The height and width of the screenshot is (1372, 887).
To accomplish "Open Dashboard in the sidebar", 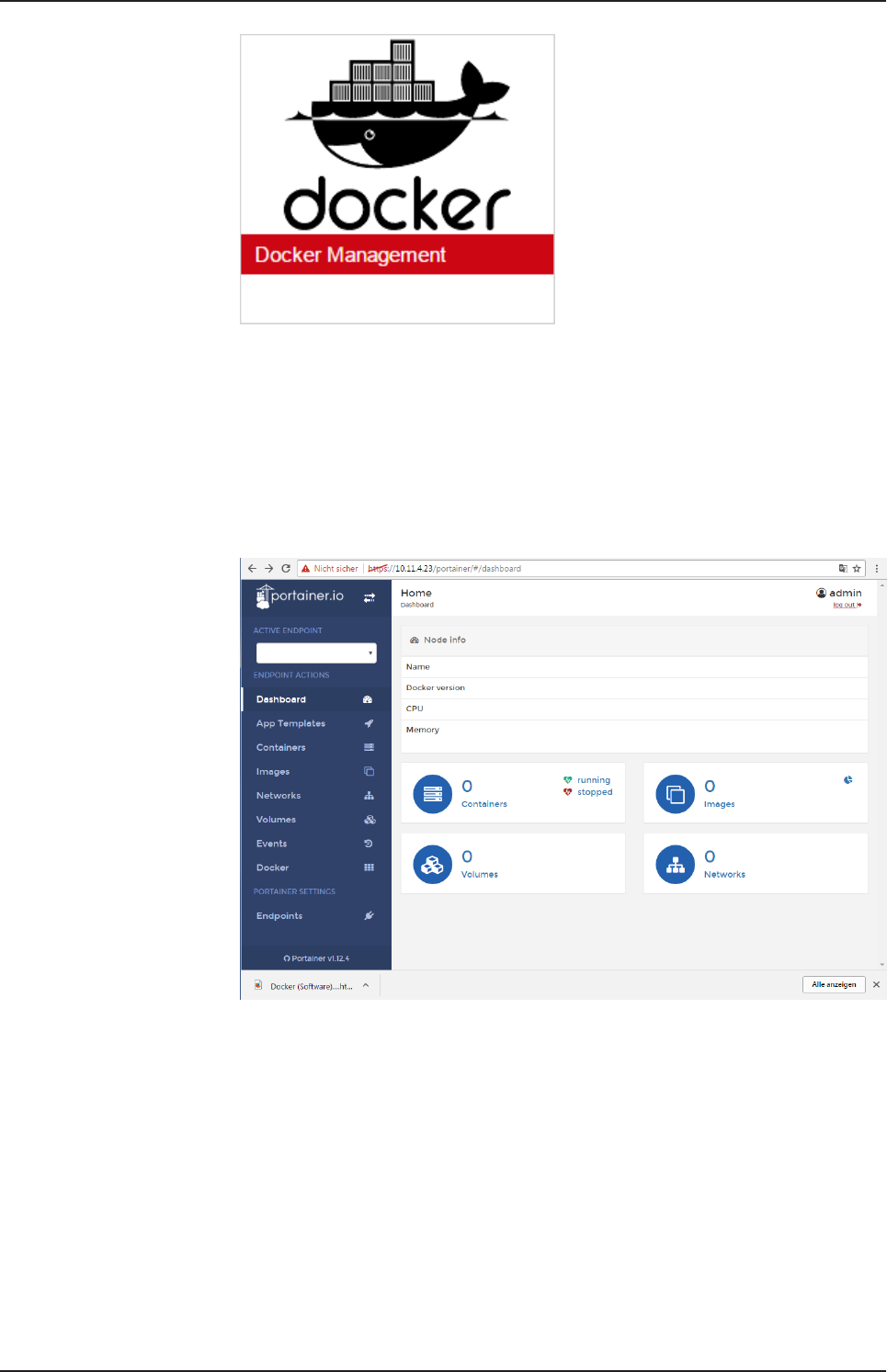I will pyautogui.click(x=316, y=699).
